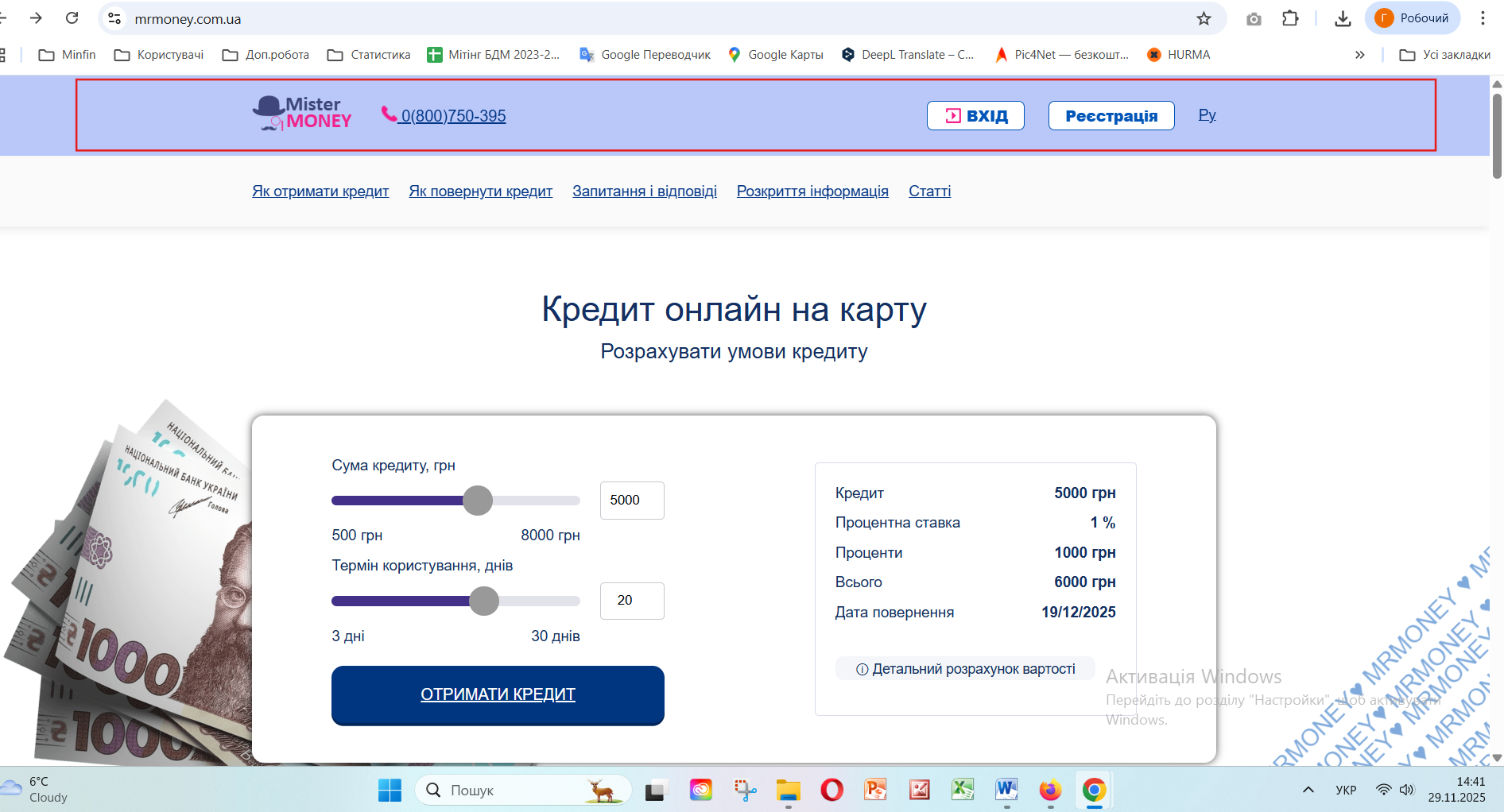Open Як отримати кредит menu item
The width and height of the screenshot is (1504, 812).
coord(320,191)
